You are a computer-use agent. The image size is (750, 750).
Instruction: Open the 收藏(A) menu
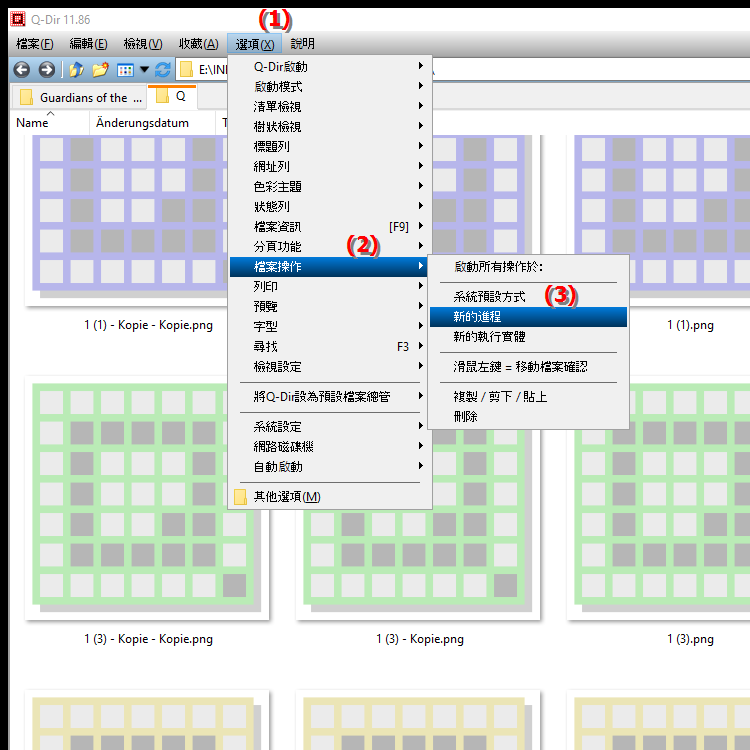click(x=199, y=44)
